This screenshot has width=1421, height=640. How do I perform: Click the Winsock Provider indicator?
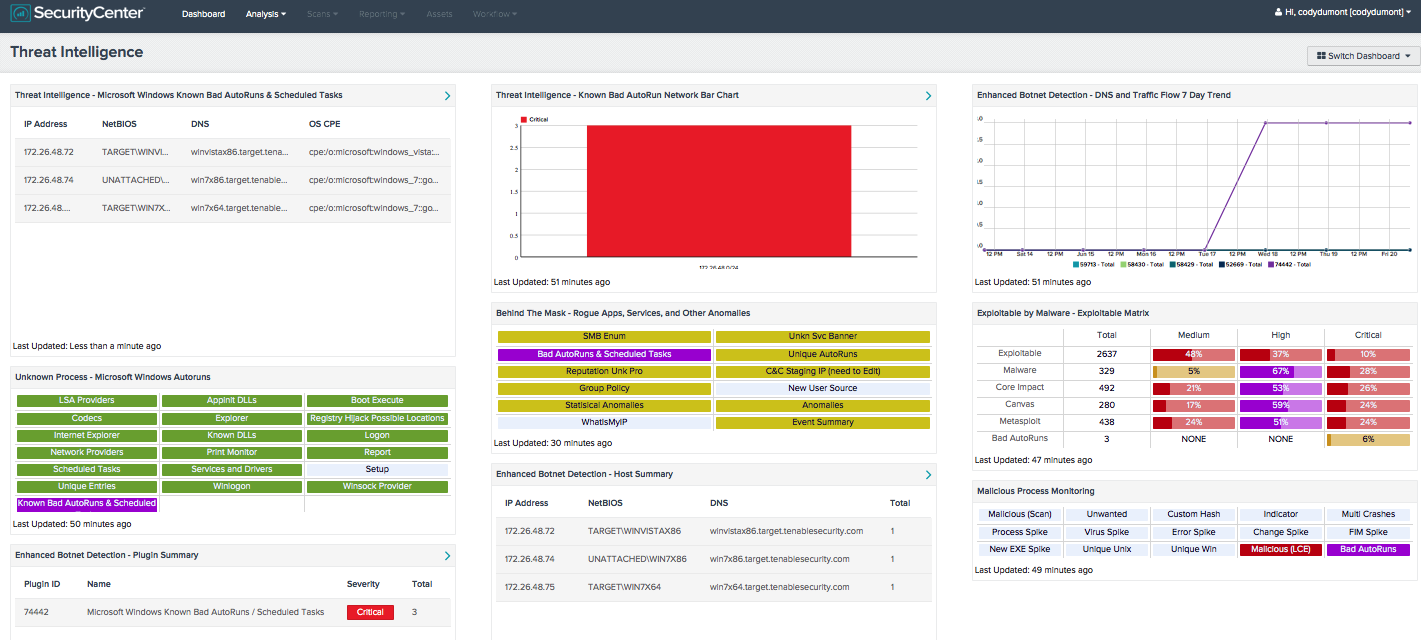click(x=377, y=486)
